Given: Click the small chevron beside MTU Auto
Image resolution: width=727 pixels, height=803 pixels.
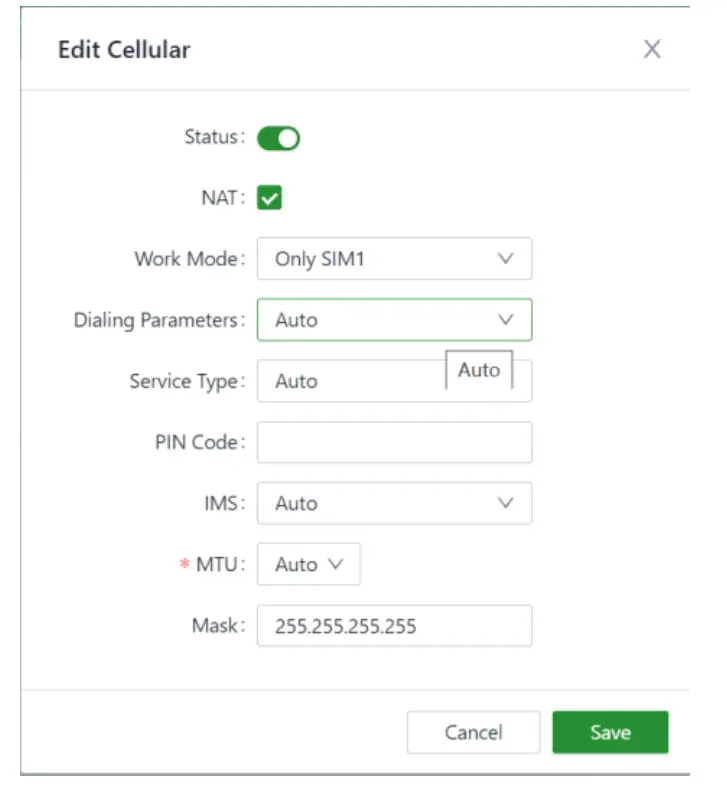Looking at the screenshot, I should point(336,564).
